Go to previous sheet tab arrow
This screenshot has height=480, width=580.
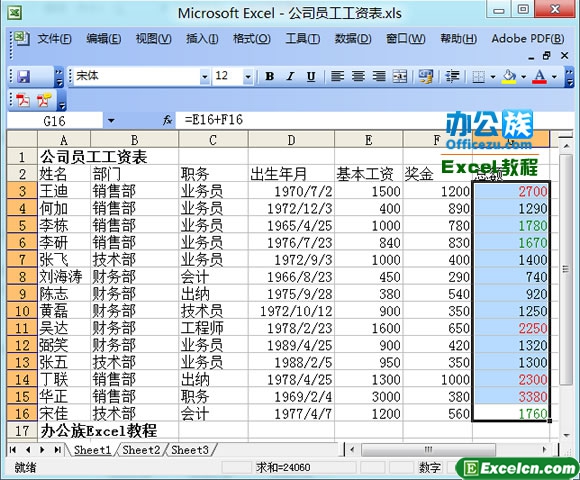28,450
